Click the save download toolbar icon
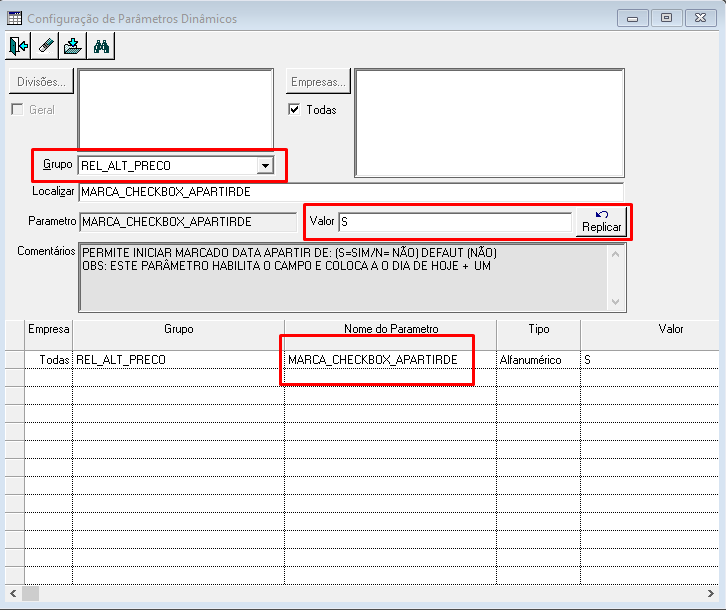This screenshot has width=726, height=610. click(73, 46)
